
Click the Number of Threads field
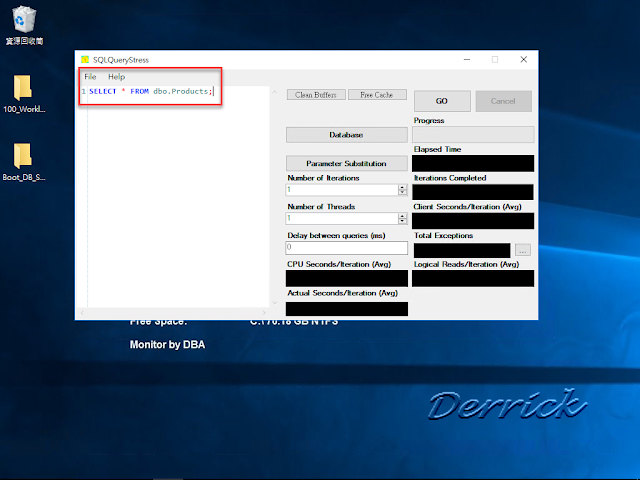342,218
